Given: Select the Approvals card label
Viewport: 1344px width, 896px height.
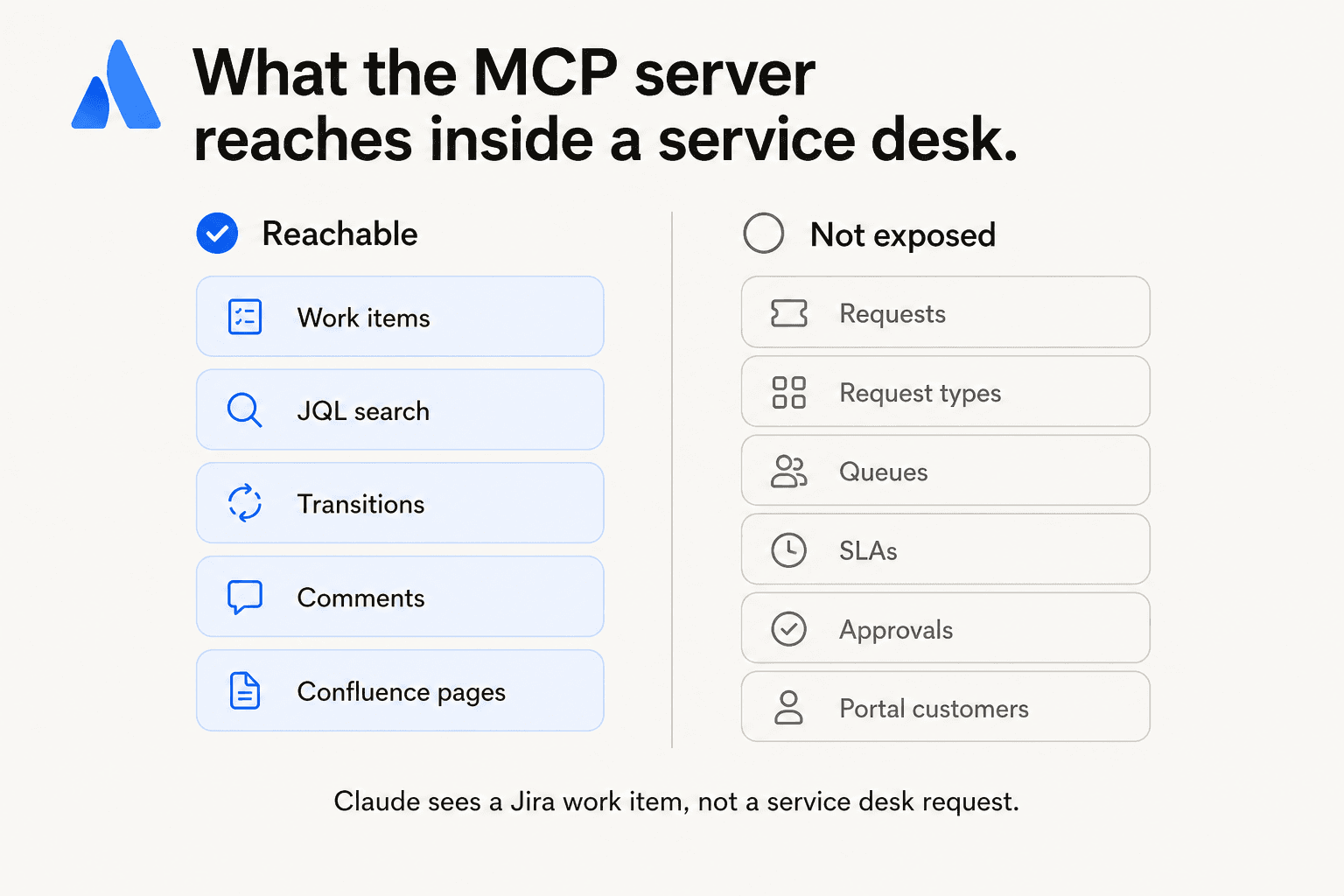Looking at the screenshot, I should click(896, 630).
